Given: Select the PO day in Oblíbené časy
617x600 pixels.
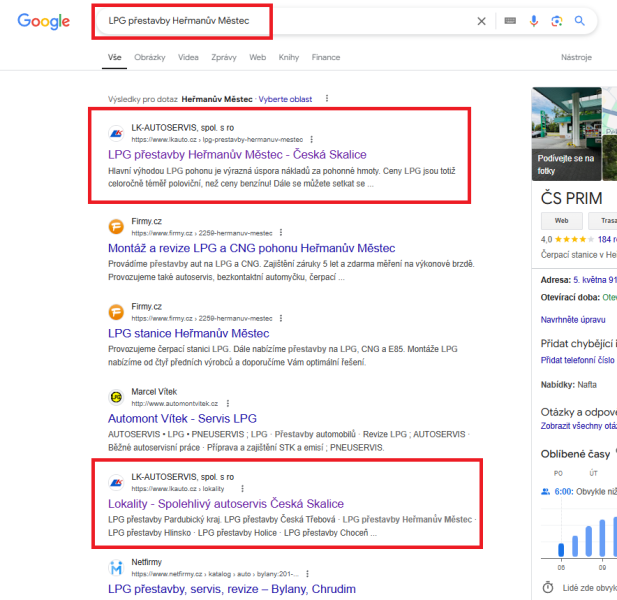Looking at the screenshot, I should [x=558, y=473].
